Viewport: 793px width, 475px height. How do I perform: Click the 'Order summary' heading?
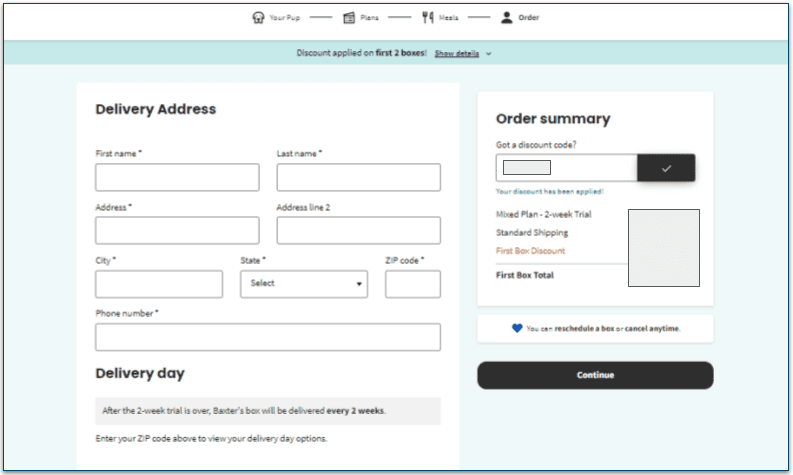click(553, 119)
